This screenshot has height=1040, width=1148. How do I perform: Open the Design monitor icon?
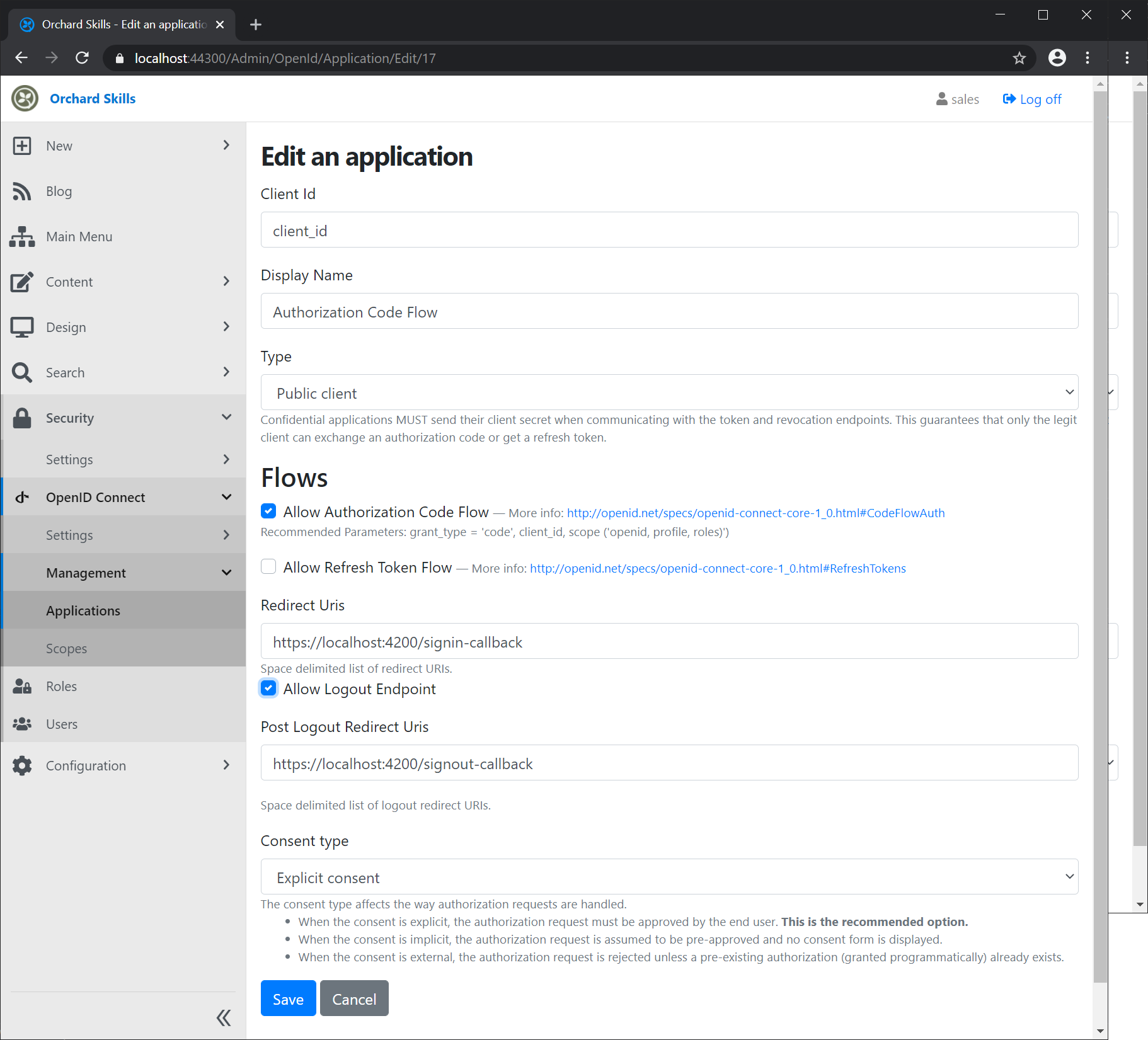pyautogui.click(x=23, y=327)
